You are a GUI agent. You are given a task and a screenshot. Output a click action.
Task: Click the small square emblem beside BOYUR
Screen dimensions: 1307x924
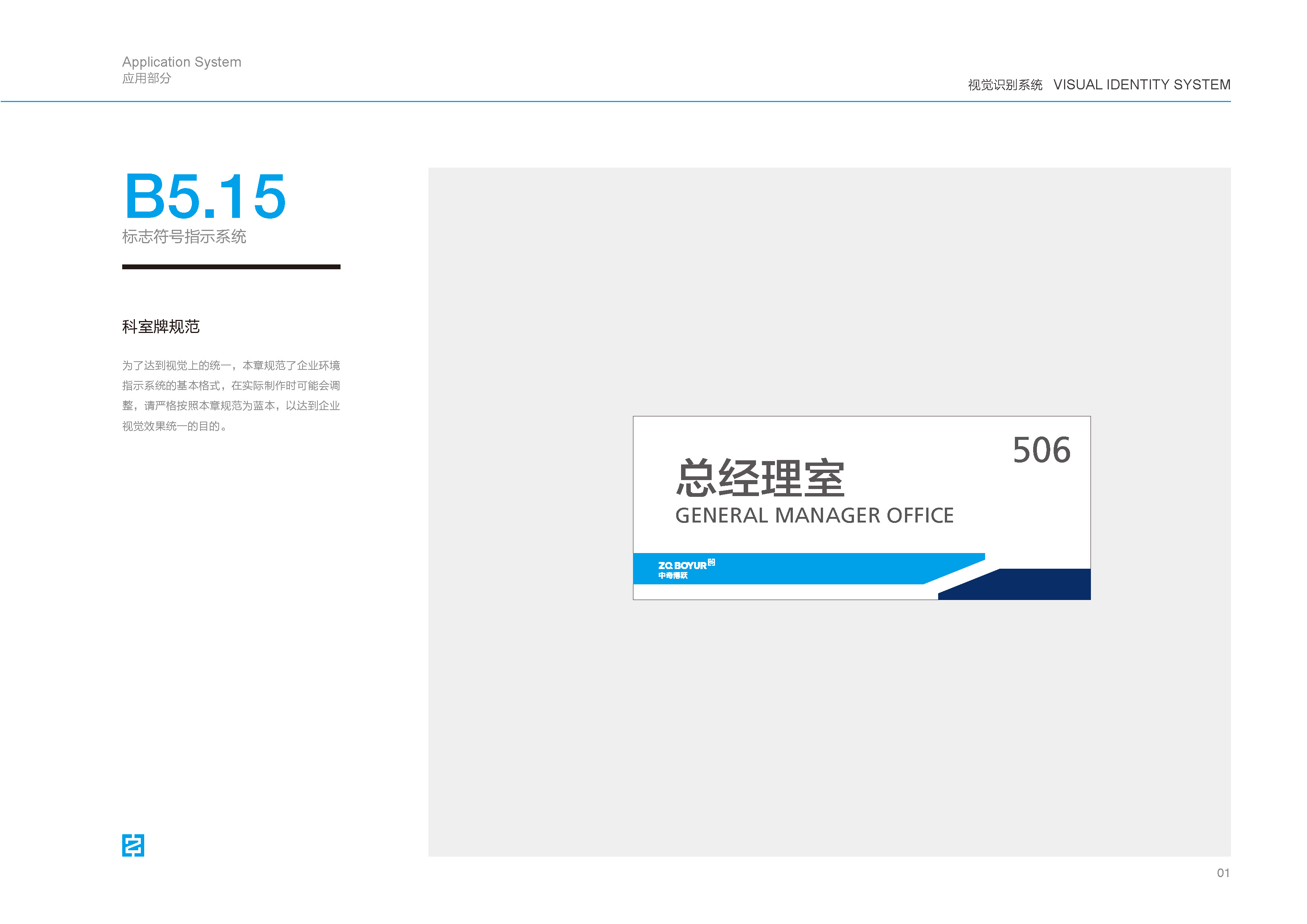(711, 562)
